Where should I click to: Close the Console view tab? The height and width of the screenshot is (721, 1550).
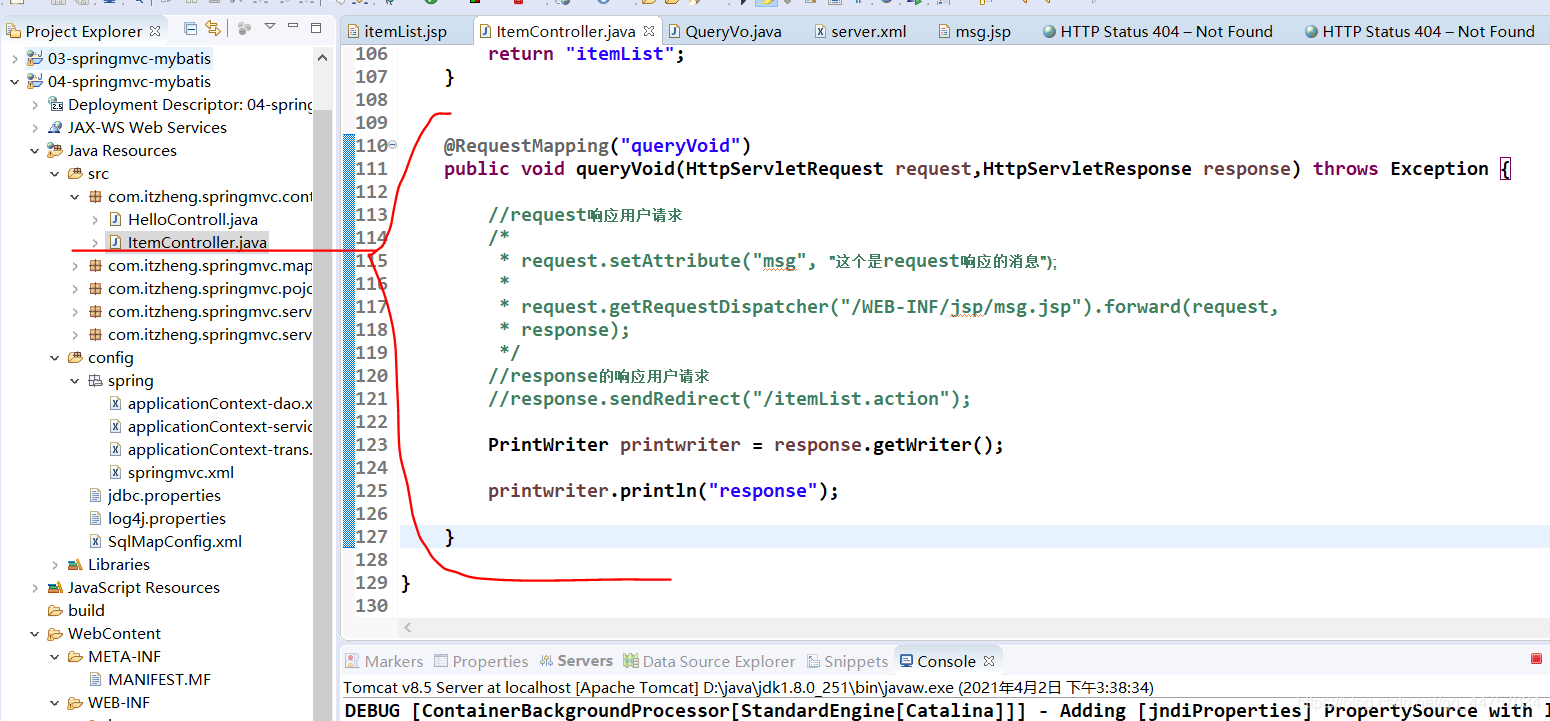point(989,661)
